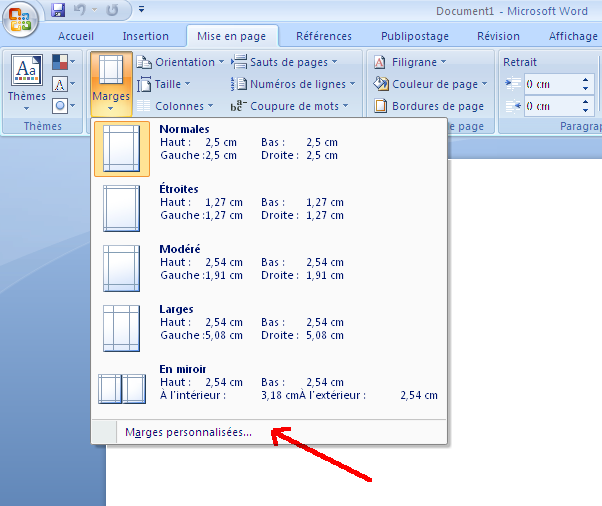The image size is (602, 506).
Task: Click the Couleur de page paint bucket icon
Action: [x=381, y=84]
